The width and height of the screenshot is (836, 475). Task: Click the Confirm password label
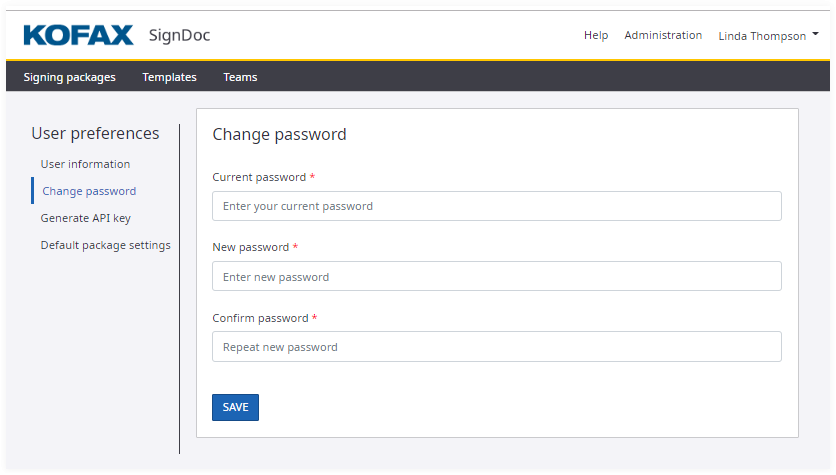pyautogui.click(x=260, y=318)
